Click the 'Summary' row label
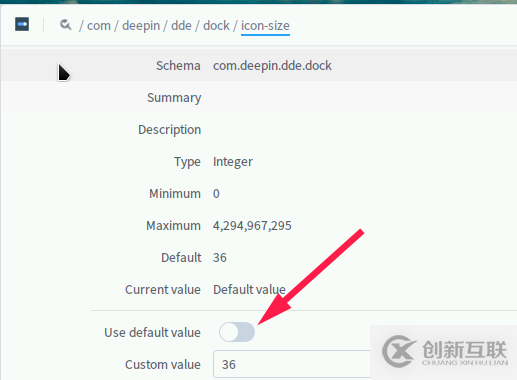 point(174,98)
